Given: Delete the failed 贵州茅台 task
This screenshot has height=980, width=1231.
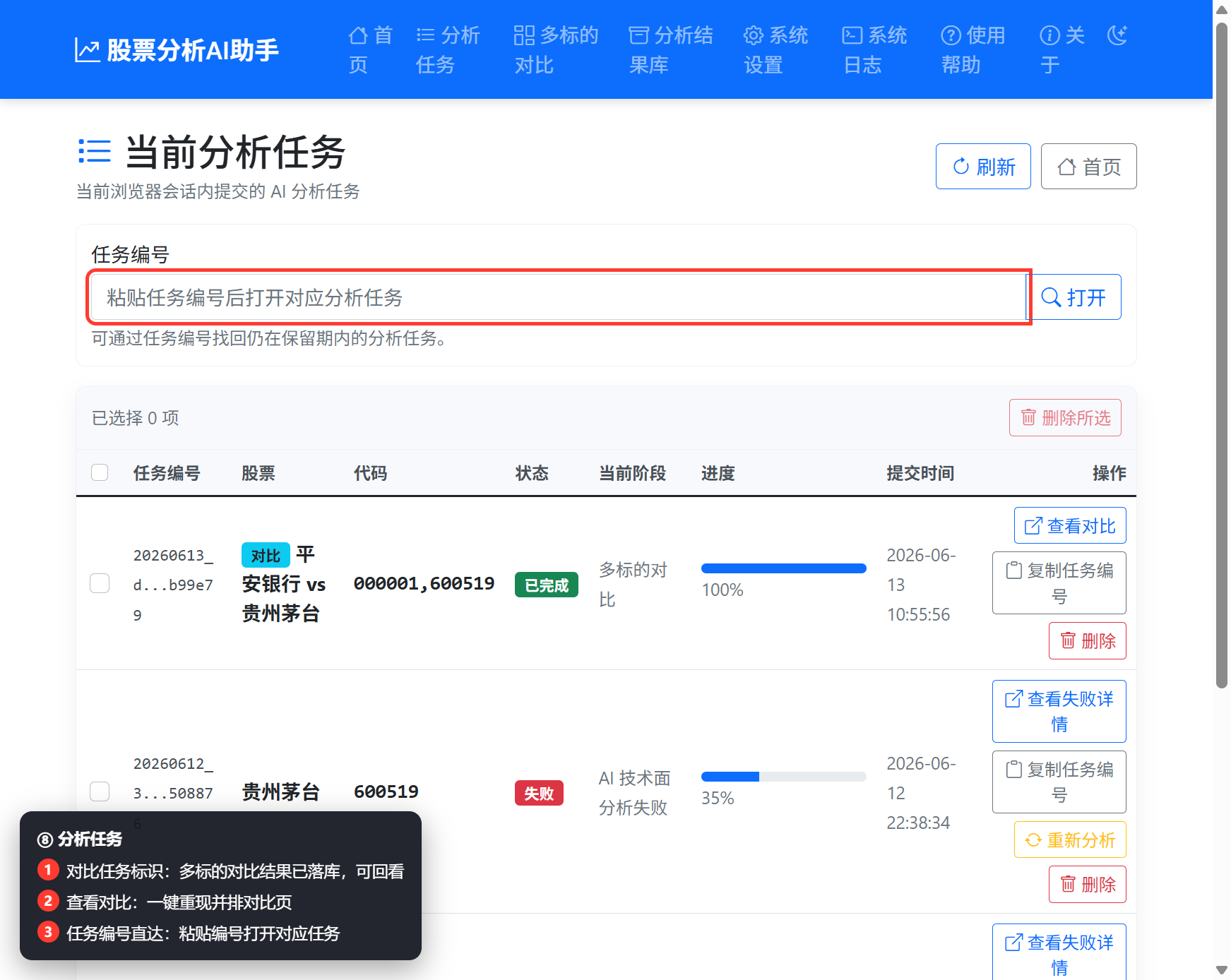Looking at the screenshot, I should click(x=1088, y=884).
